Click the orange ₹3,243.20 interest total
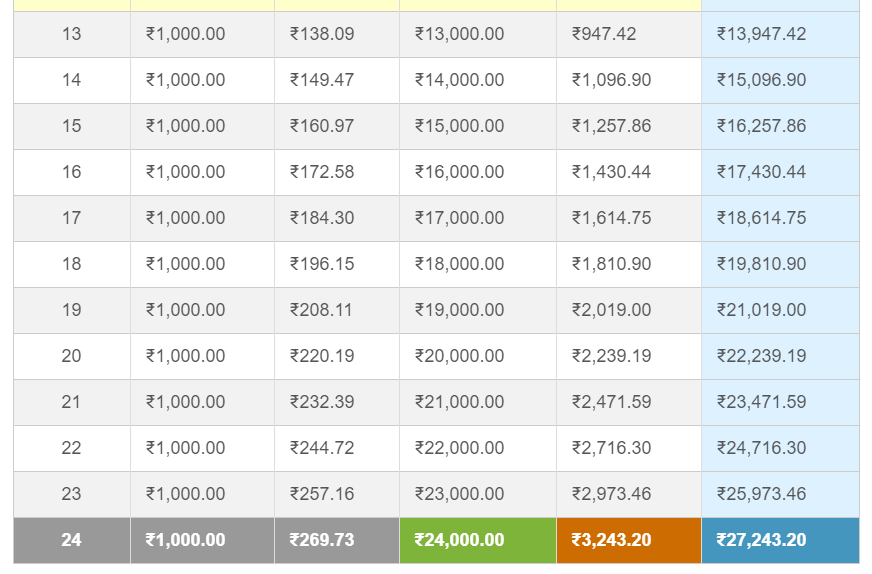 coord(629,541)
